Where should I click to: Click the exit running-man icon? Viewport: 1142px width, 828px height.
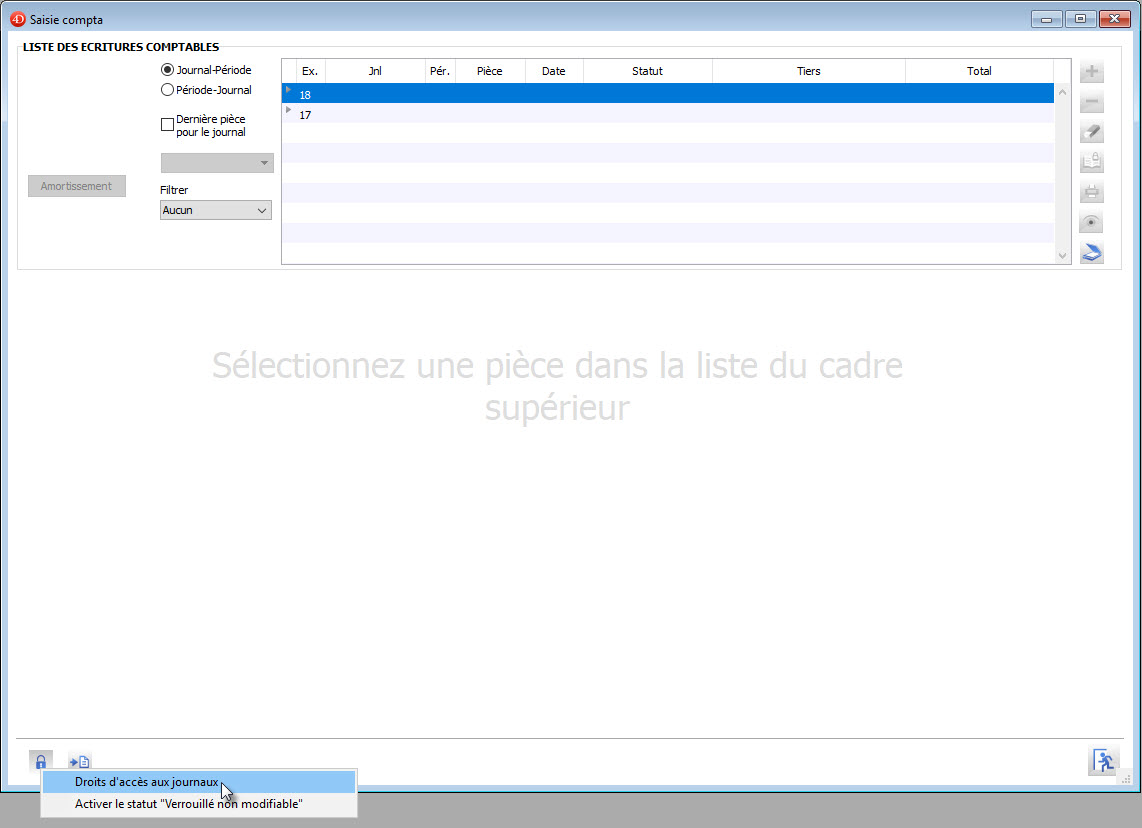pyautogui.click(x=1104, y=761)
